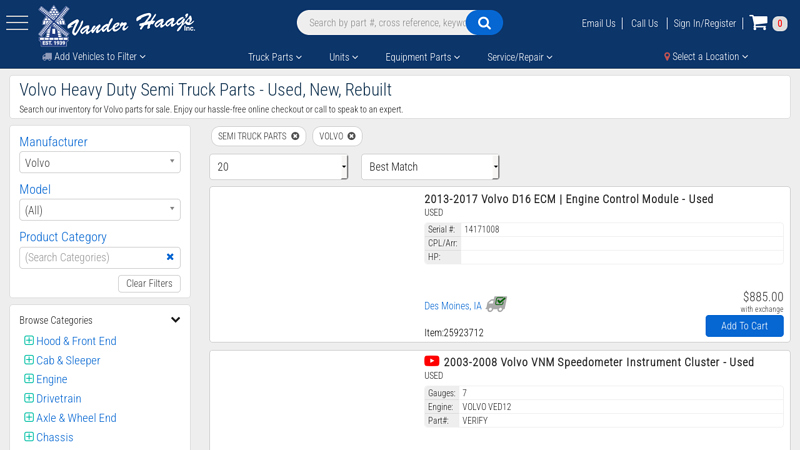Screen dimensions: 800x450
Task: Click the $885.00 price text
Action: 763,297
